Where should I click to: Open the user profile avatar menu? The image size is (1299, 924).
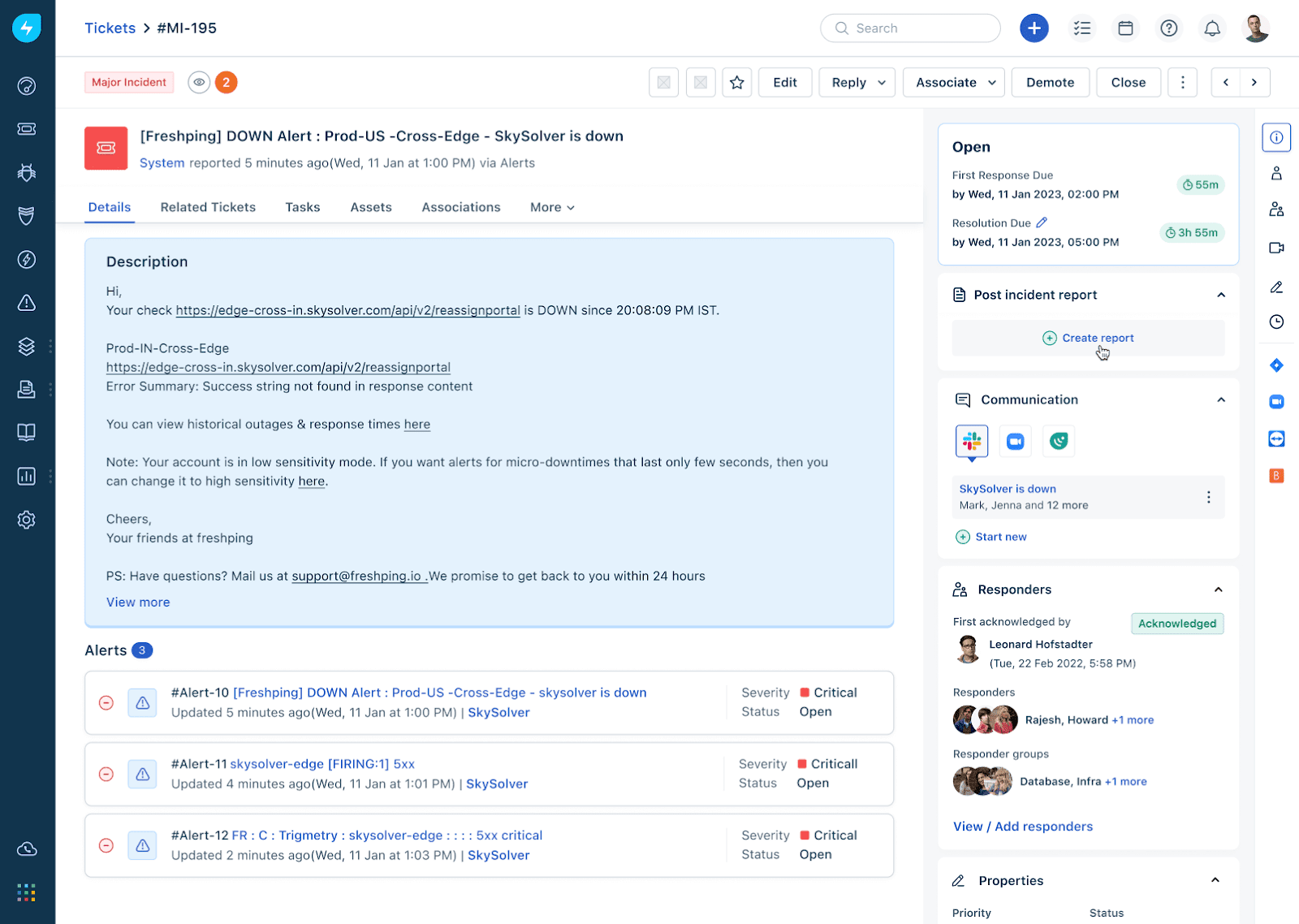point(1256,28)
